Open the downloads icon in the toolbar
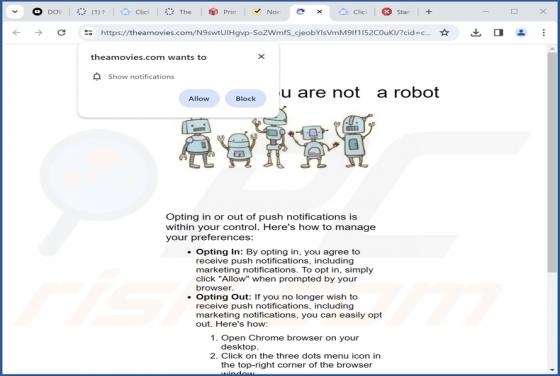Image resolution: width=560 pixels, height=376 pixels. tap(476, 32)
